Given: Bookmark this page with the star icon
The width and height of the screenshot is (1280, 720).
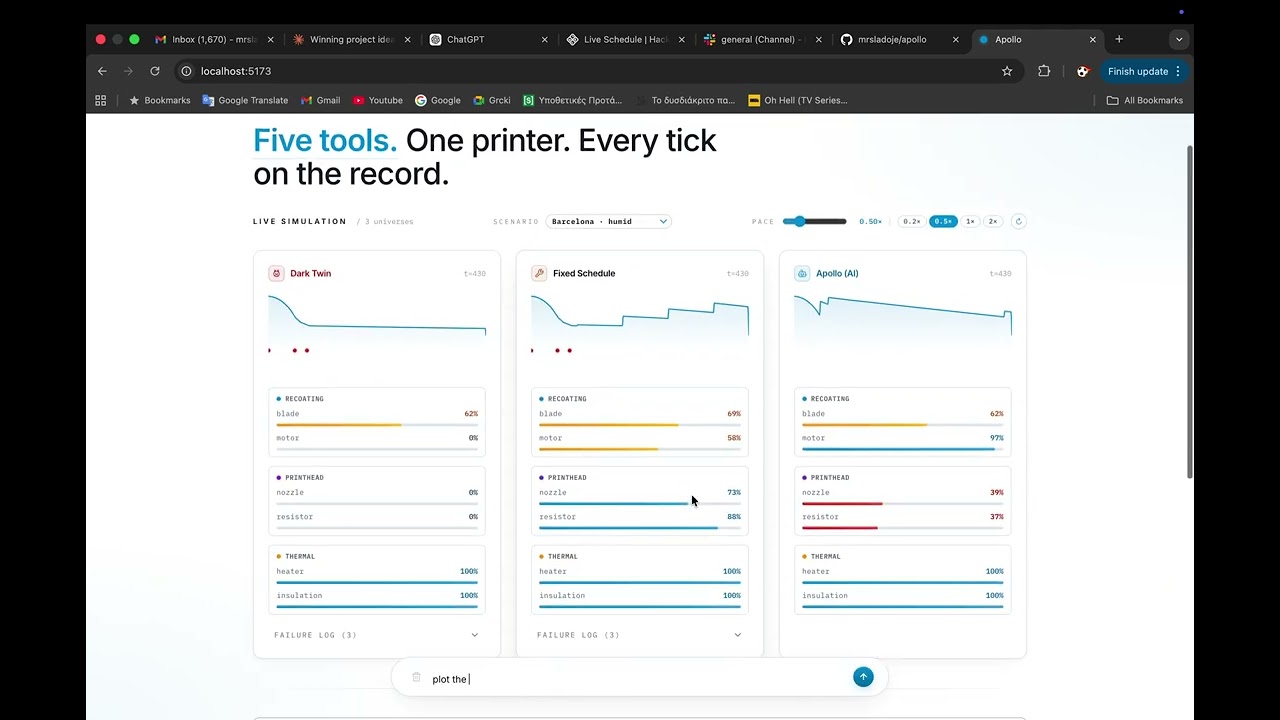Looking at the screenshot, I should click(1007, 71).
